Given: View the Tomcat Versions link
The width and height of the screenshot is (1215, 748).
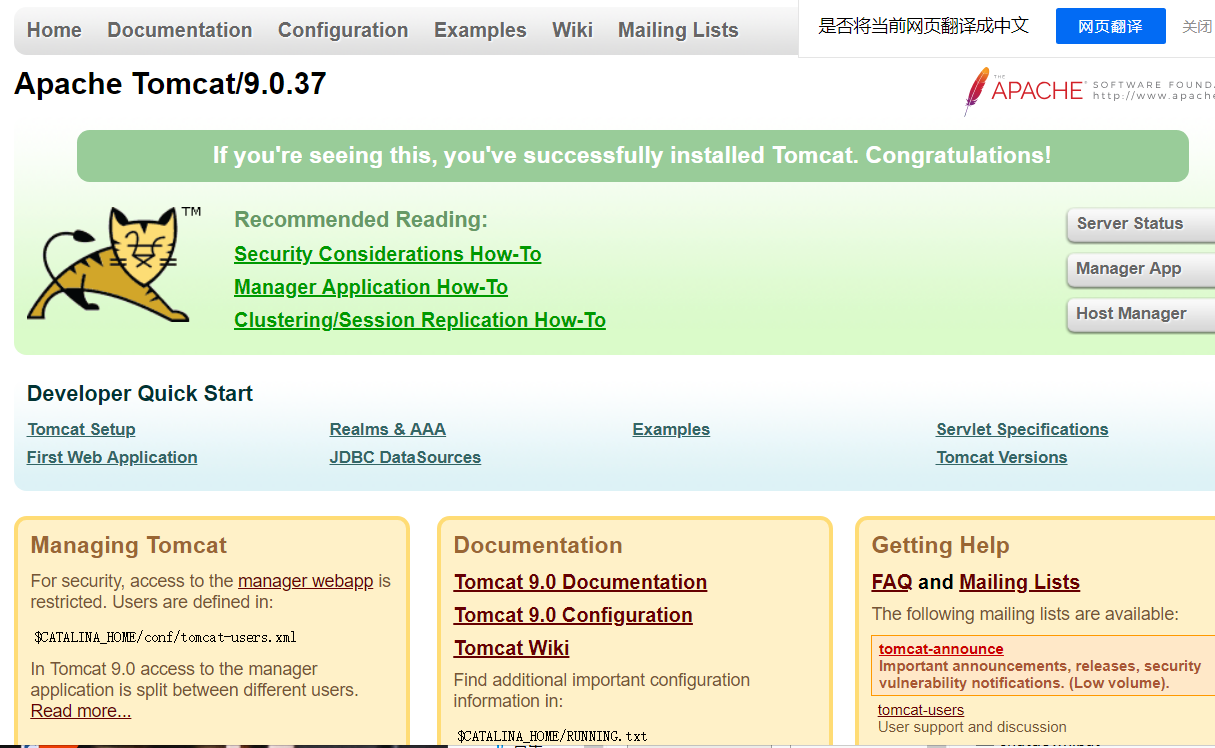Looking at the screenshot, I should click(1002, 457).
